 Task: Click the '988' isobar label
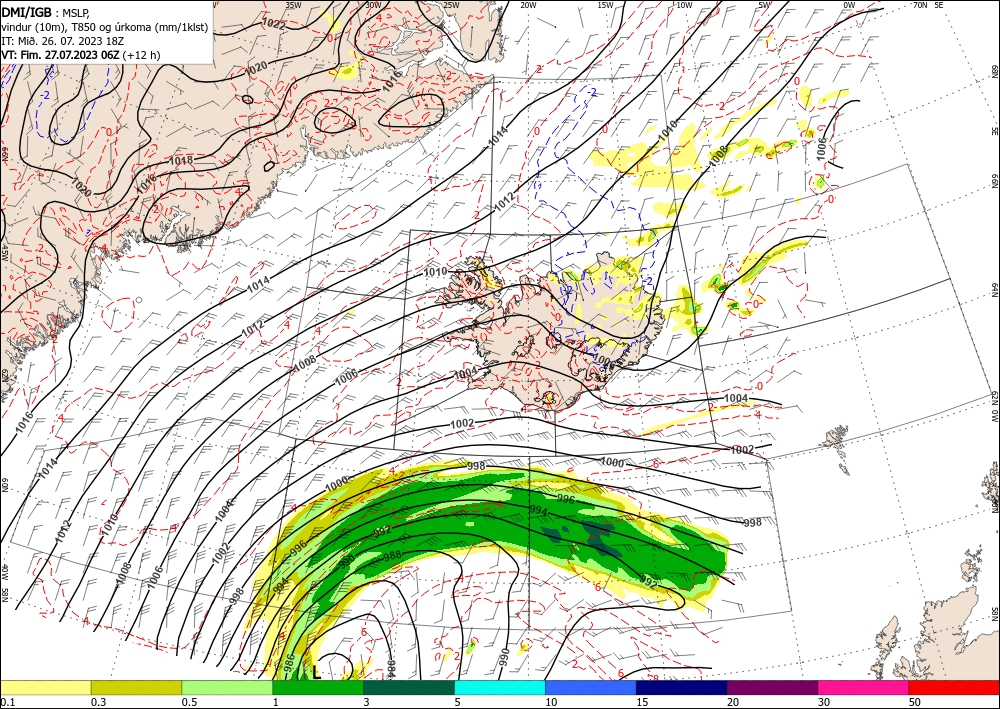(392, 555)
